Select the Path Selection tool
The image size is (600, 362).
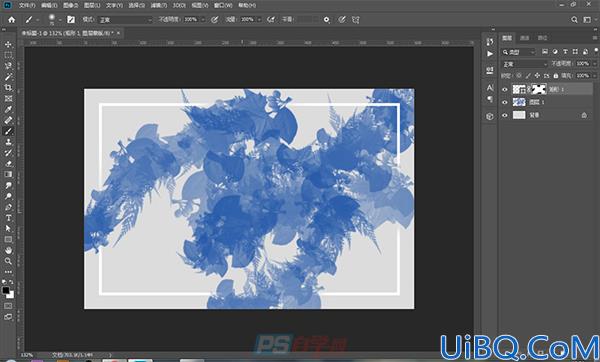pyautogui.click(x=8, y=228)
